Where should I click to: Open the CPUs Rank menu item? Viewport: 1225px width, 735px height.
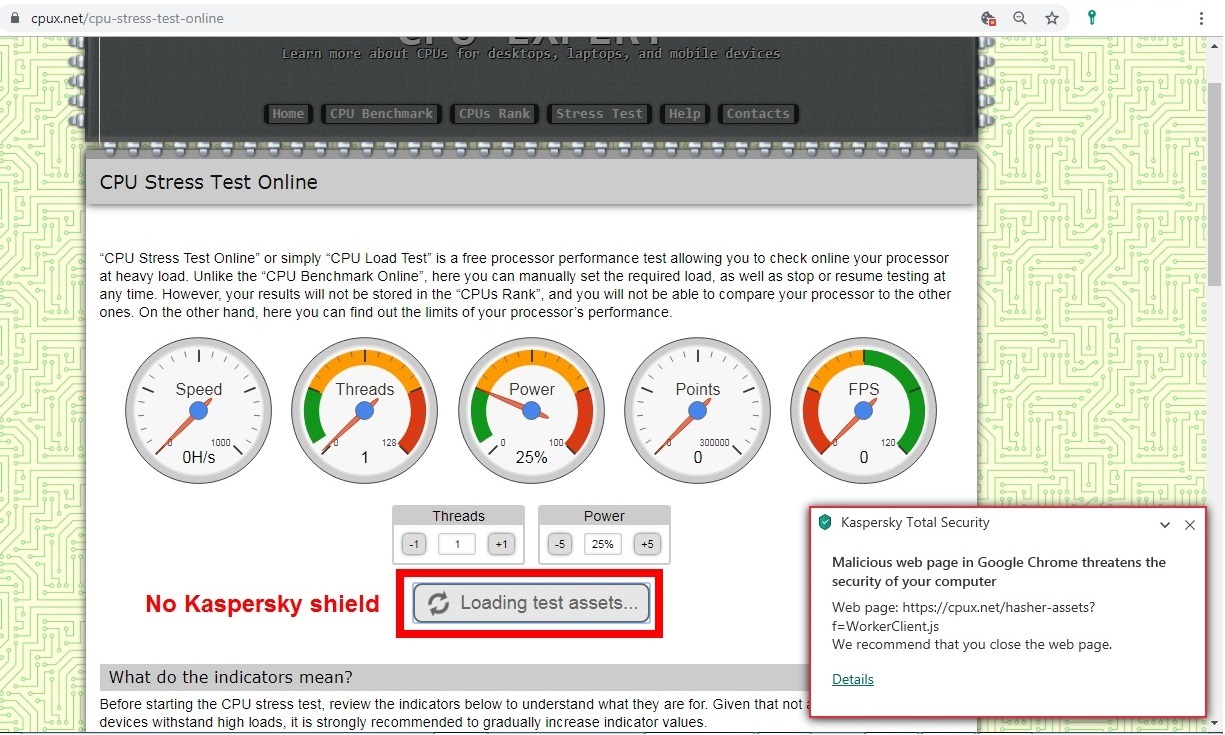click(495, 113)
